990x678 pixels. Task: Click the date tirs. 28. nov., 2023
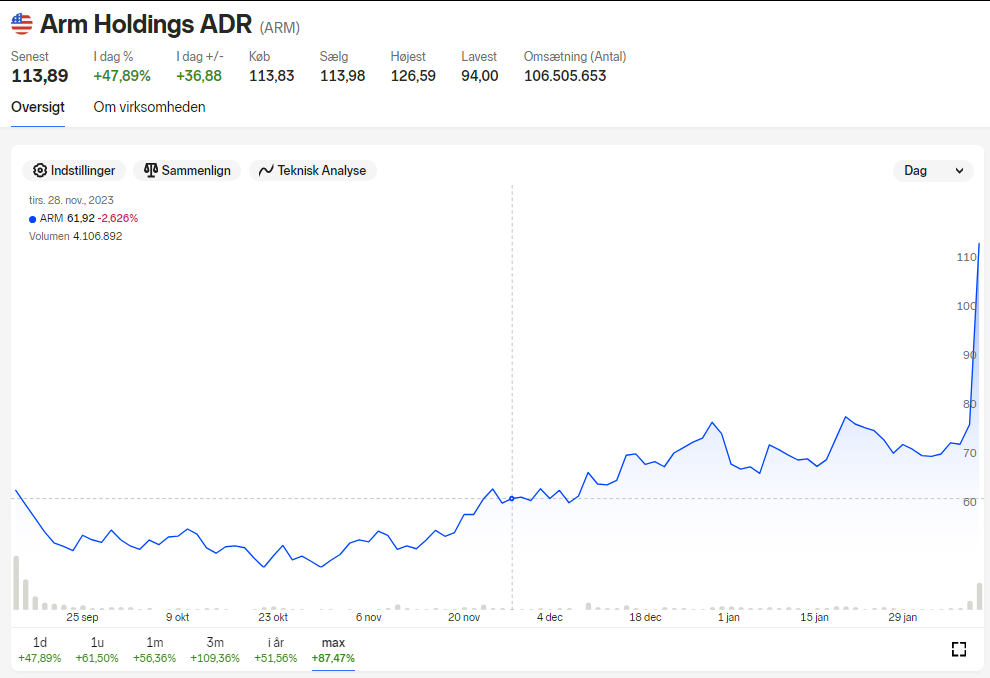tap(71, 200)
